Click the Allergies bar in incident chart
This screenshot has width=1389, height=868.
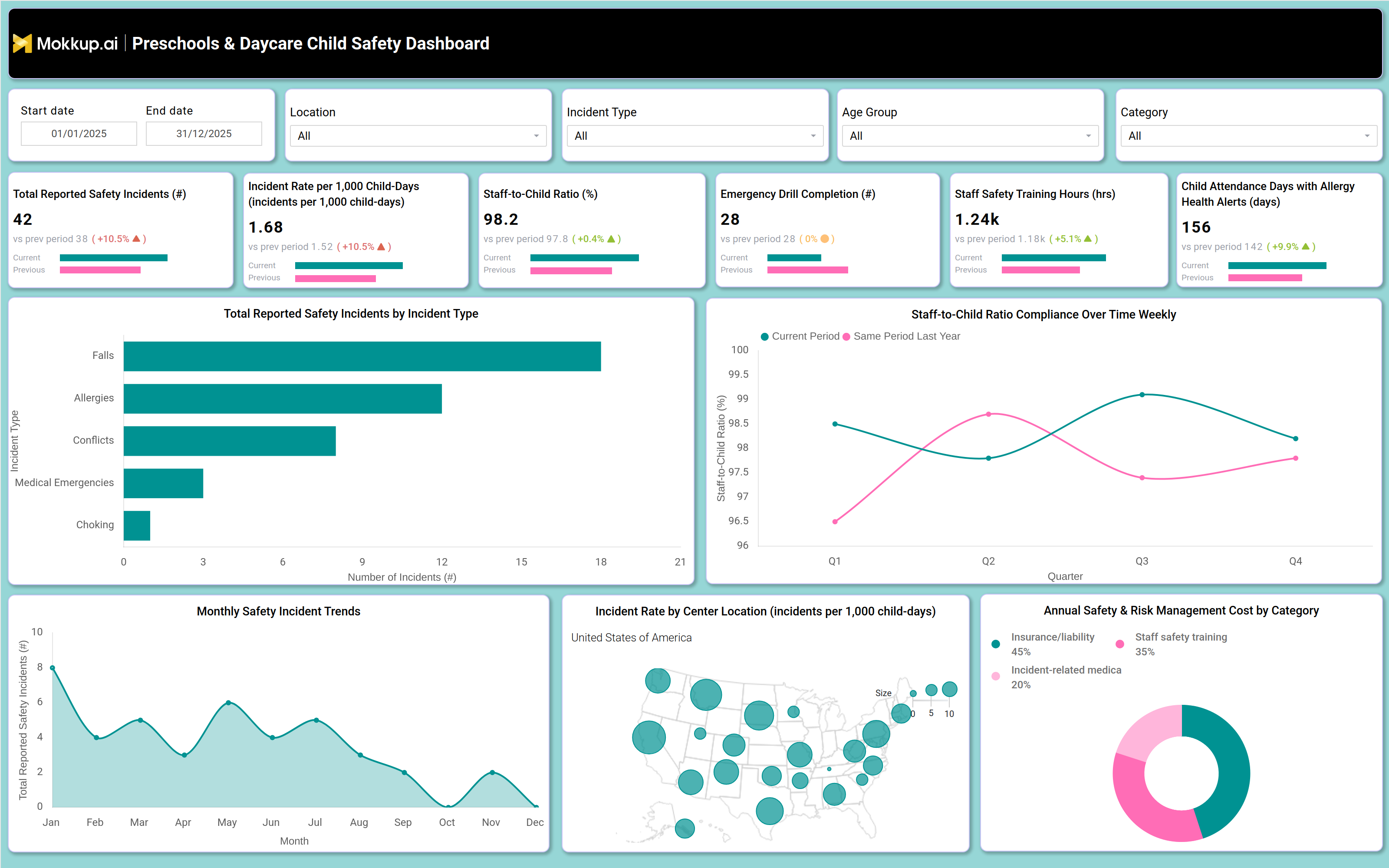[283, 399]
